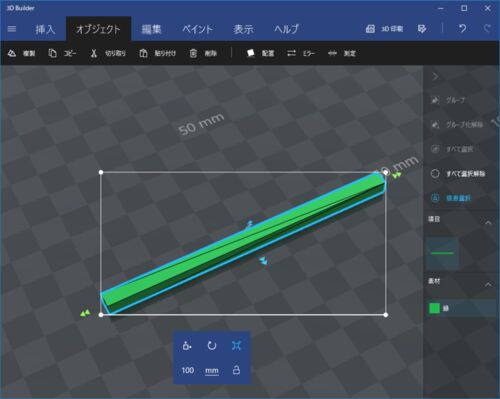Select the Measure (測定) tool icon
This screenshot has height=399, width=500.
pos(332,53)
